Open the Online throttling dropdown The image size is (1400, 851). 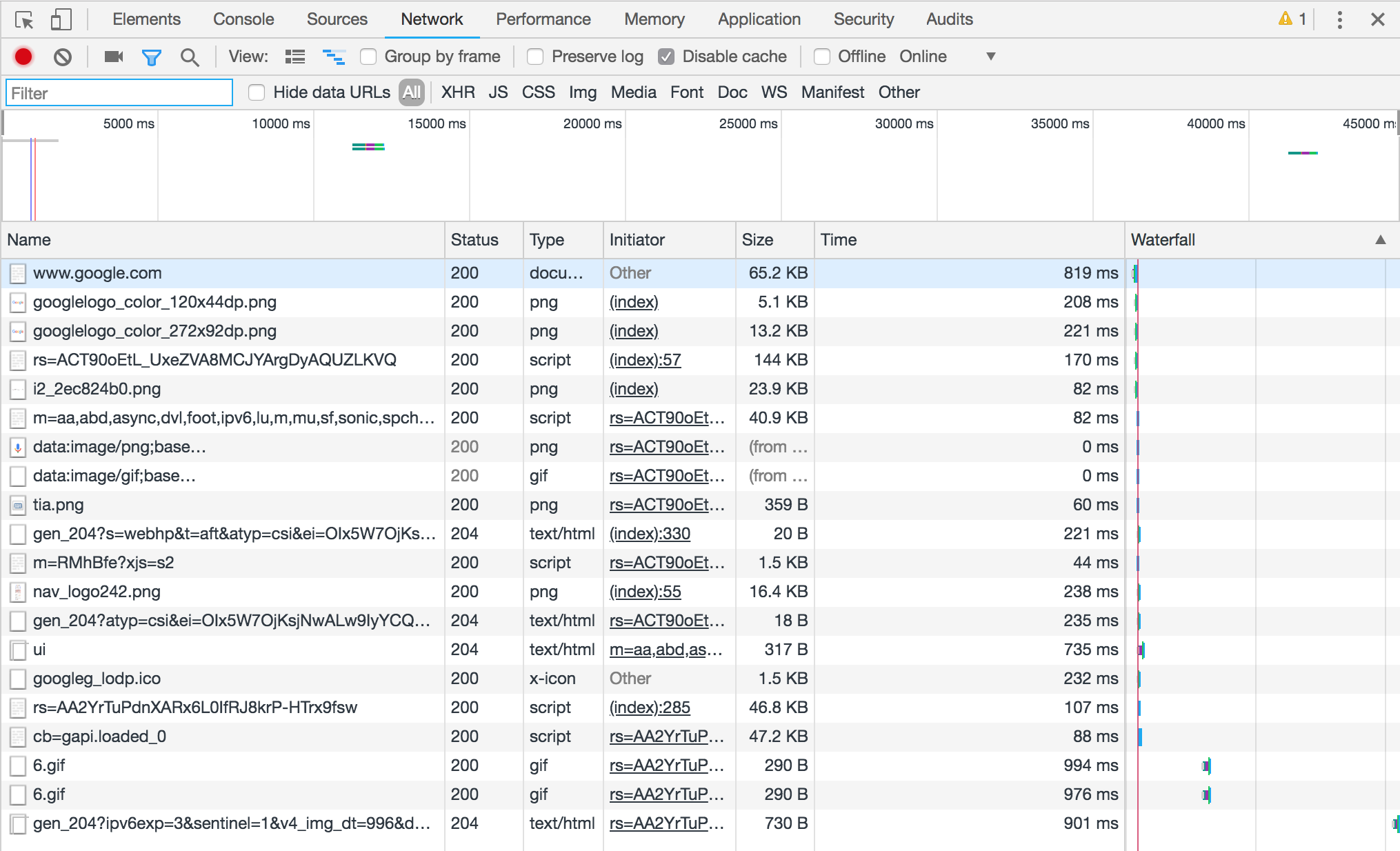(x=948, y=57)
